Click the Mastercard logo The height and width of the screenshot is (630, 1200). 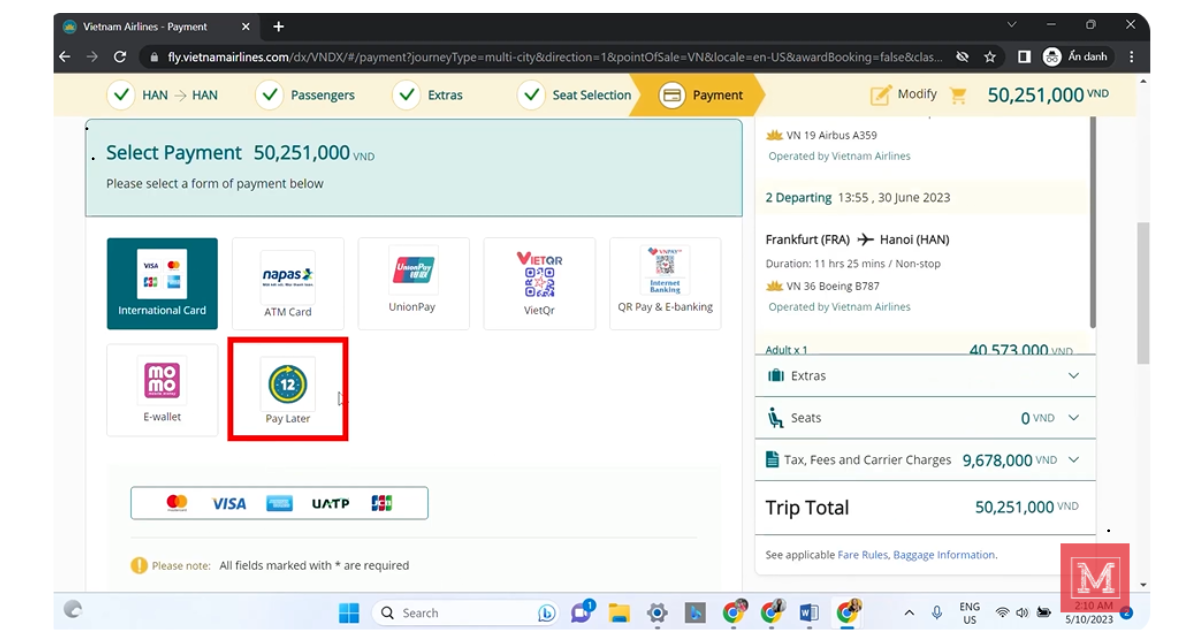click(x=177, y=503)
